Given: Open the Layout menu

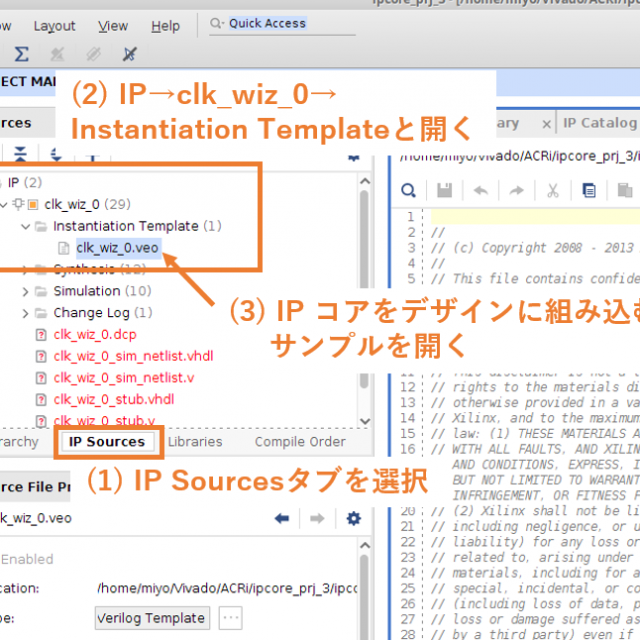Looking at the screenshot, I should 54,26.
